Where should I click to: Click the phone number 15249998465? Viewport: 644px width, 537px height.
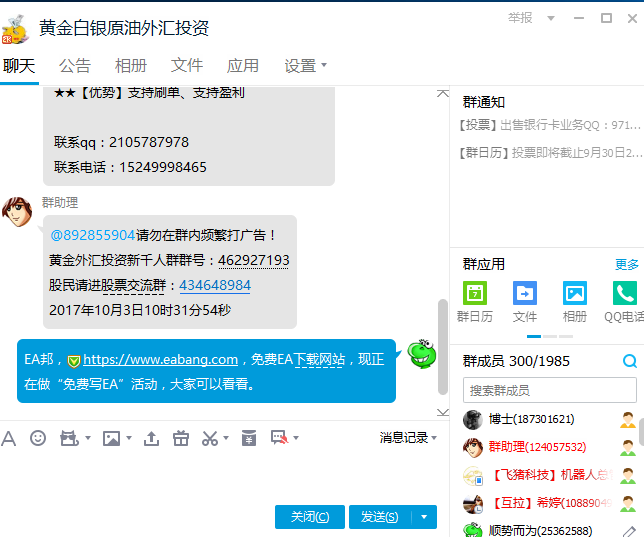click(x=163, y=168)
